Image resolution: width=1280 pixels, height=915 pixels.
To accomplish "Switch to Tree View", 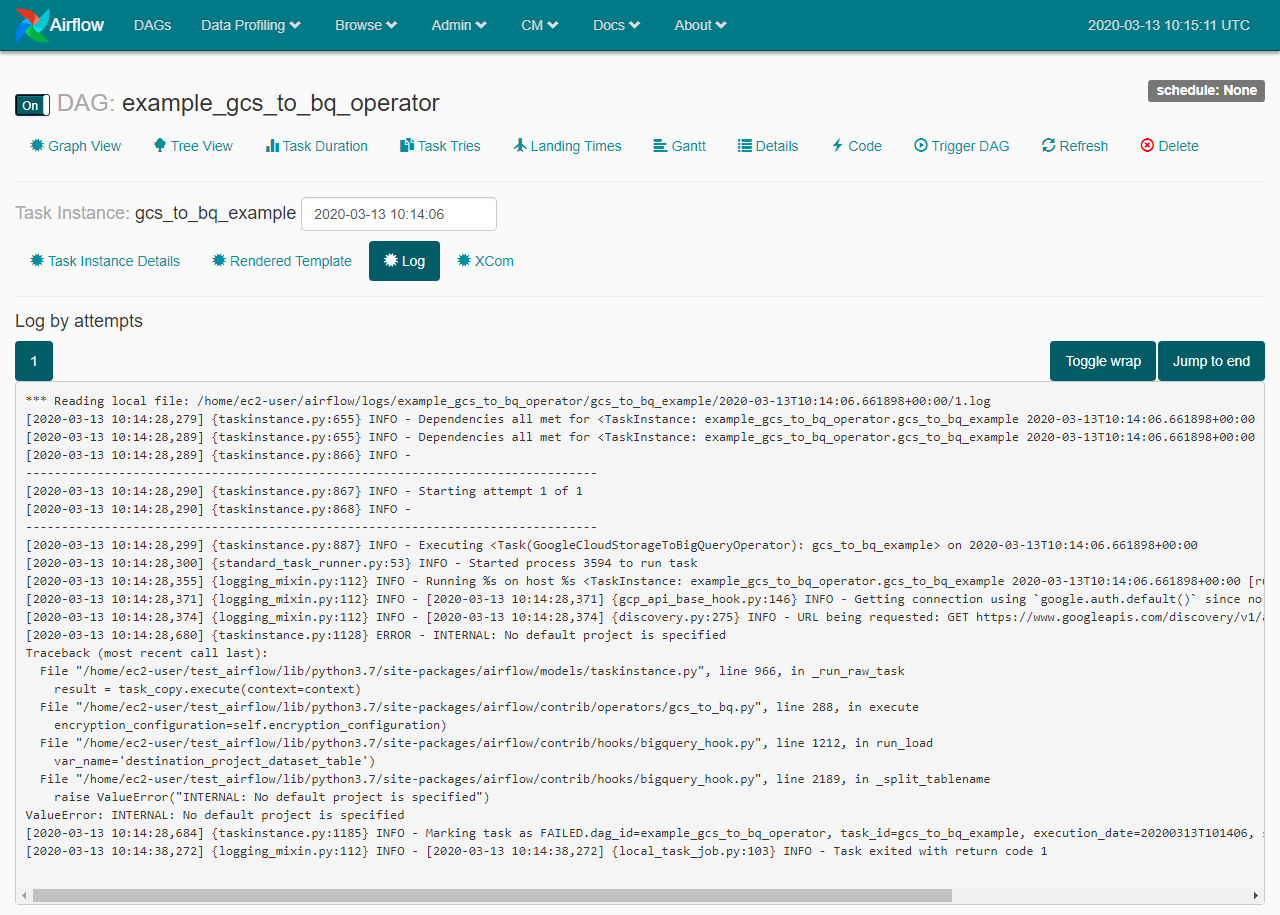I will 193,146.
